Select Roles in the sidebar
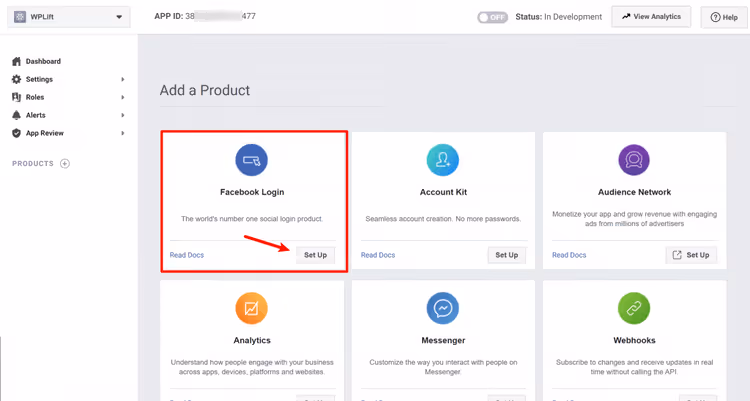The width and height of the screenshot is (750, 401). click(x=35, y=97)
